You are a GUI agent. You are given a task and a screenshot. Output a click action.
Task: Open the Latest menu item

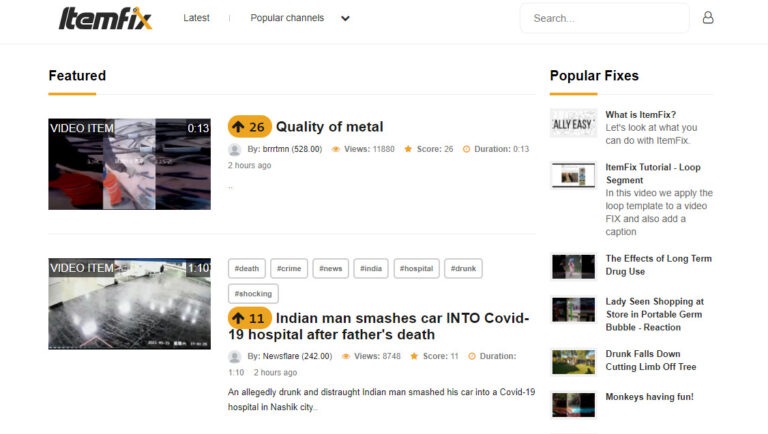(196, 18)
